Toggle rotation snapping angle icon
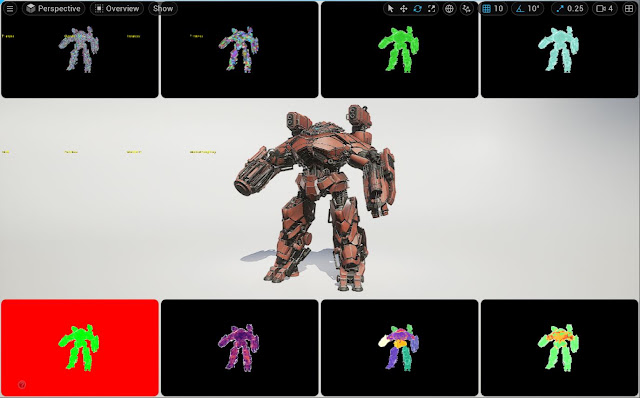 [x=520, y=9]
